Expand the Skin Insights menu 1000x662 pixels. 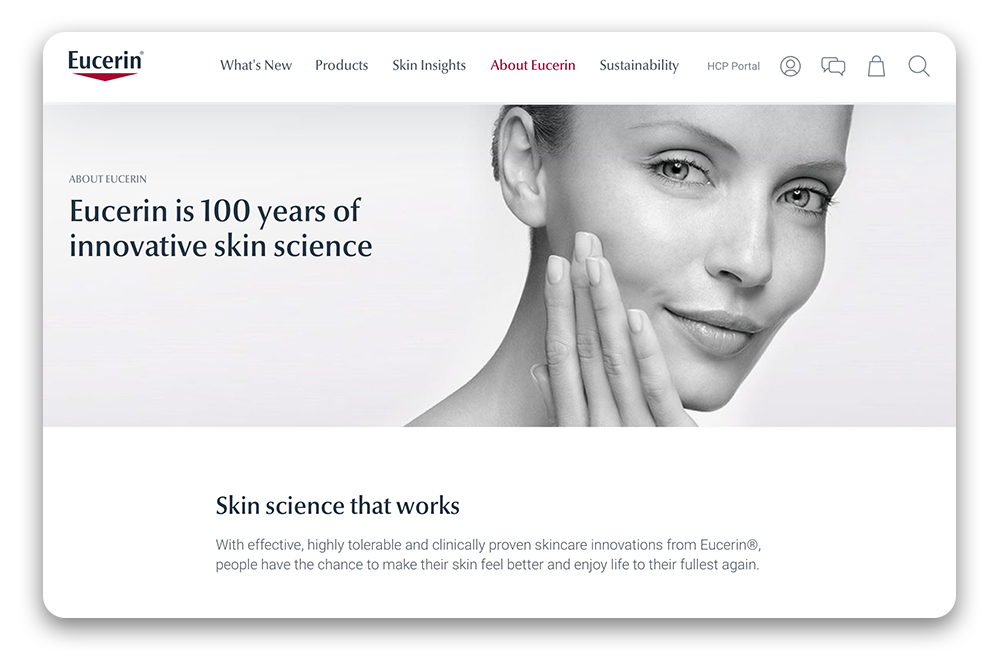pyautogui.click(x=429, y=66)
